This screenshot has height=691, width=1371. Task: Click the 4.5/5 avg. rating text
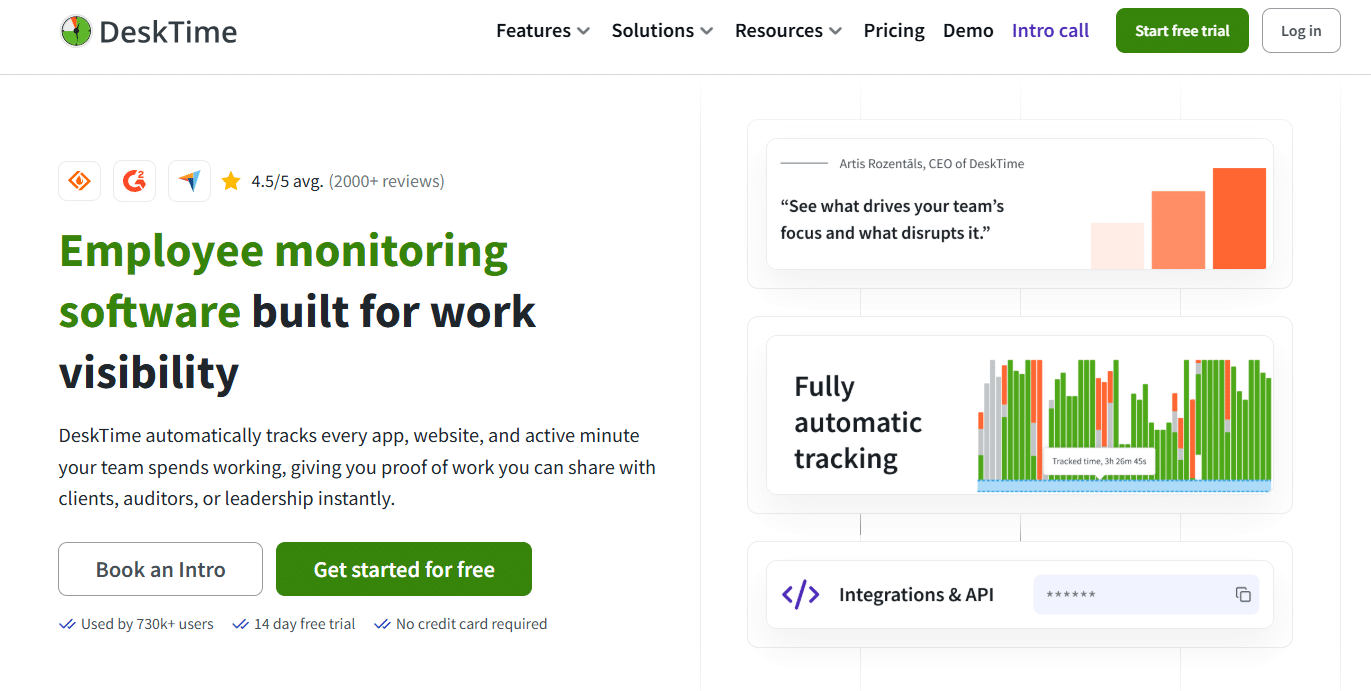287,181
